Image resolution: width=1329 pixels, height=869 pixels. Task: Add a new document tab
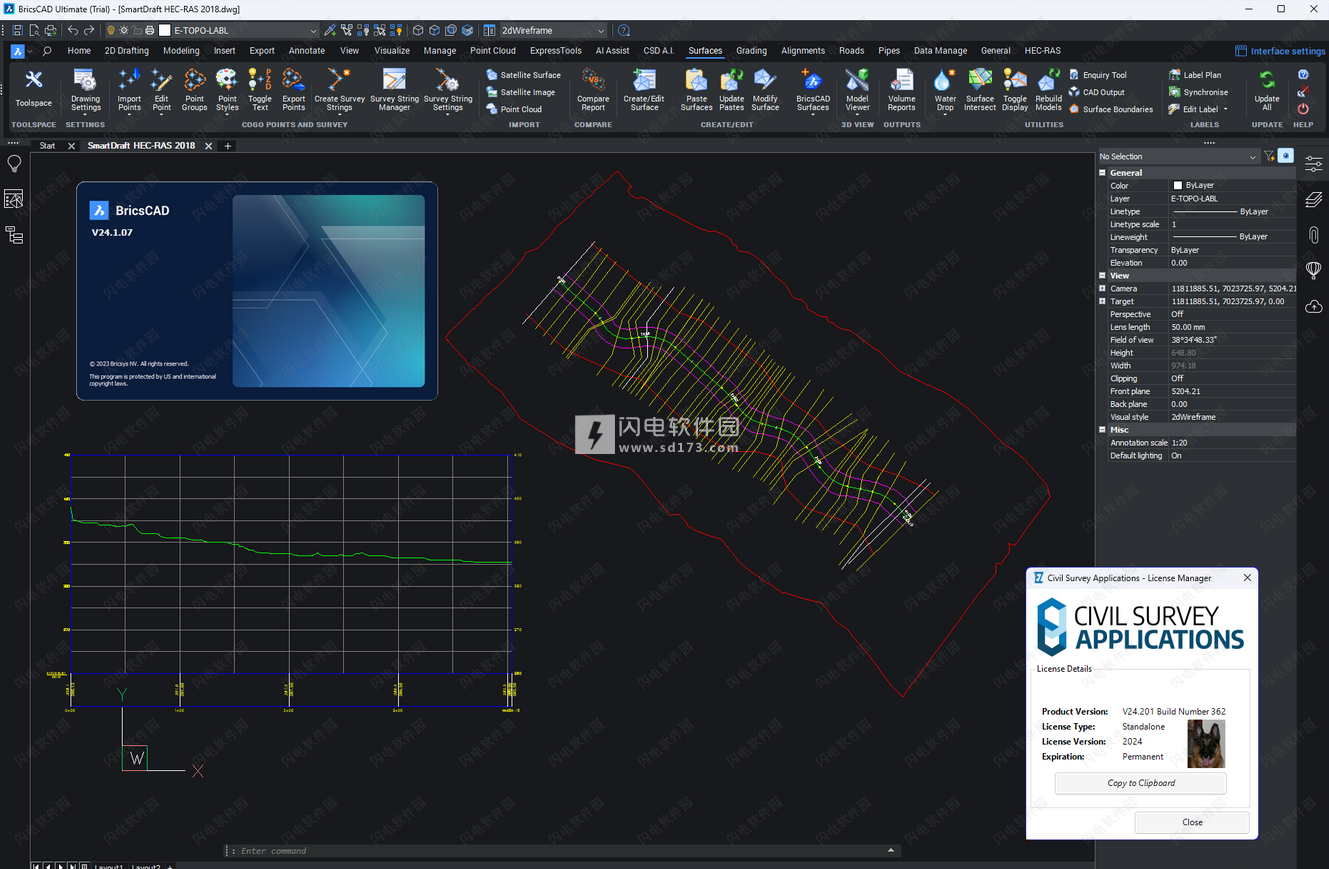pos(228,146)
